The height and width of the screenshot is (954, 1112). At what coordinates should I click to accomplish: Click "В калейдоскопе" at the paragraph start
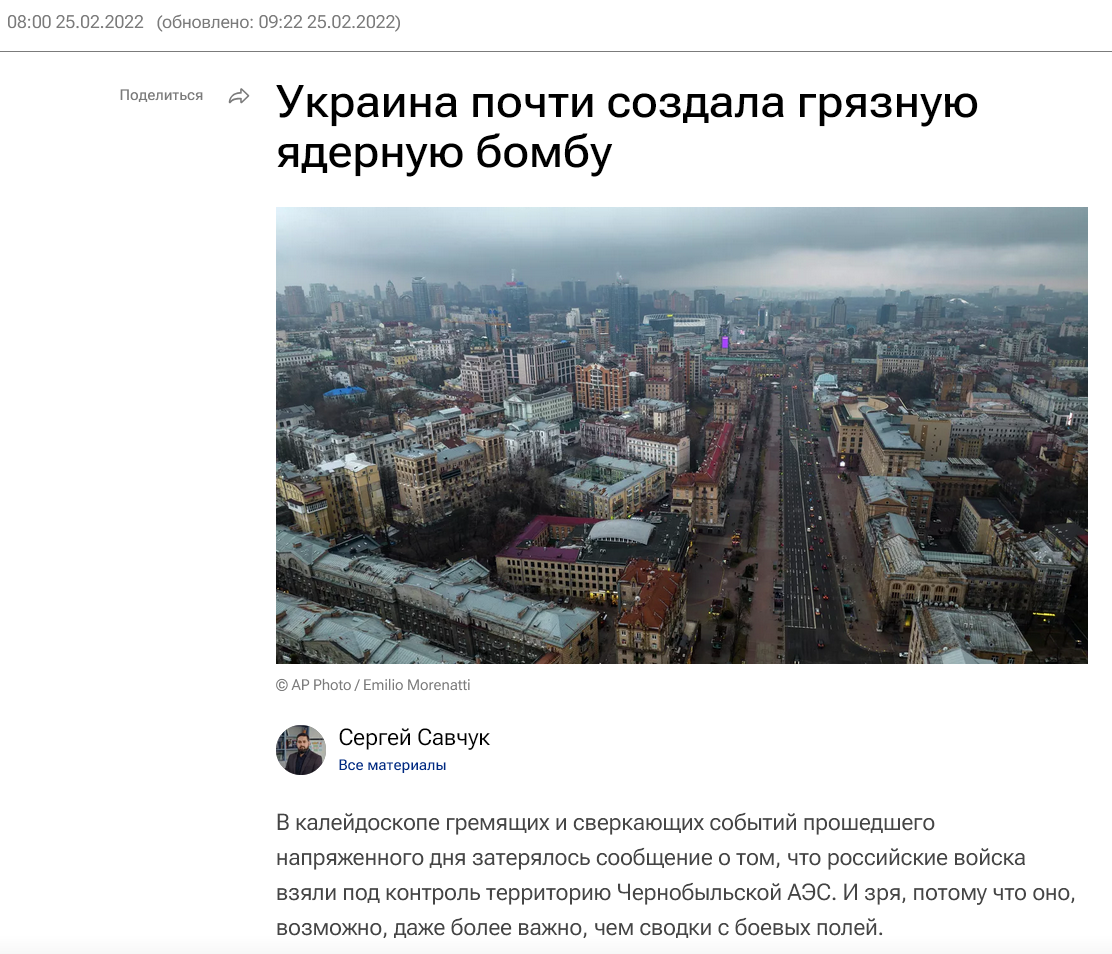click(x=346, y=823)
